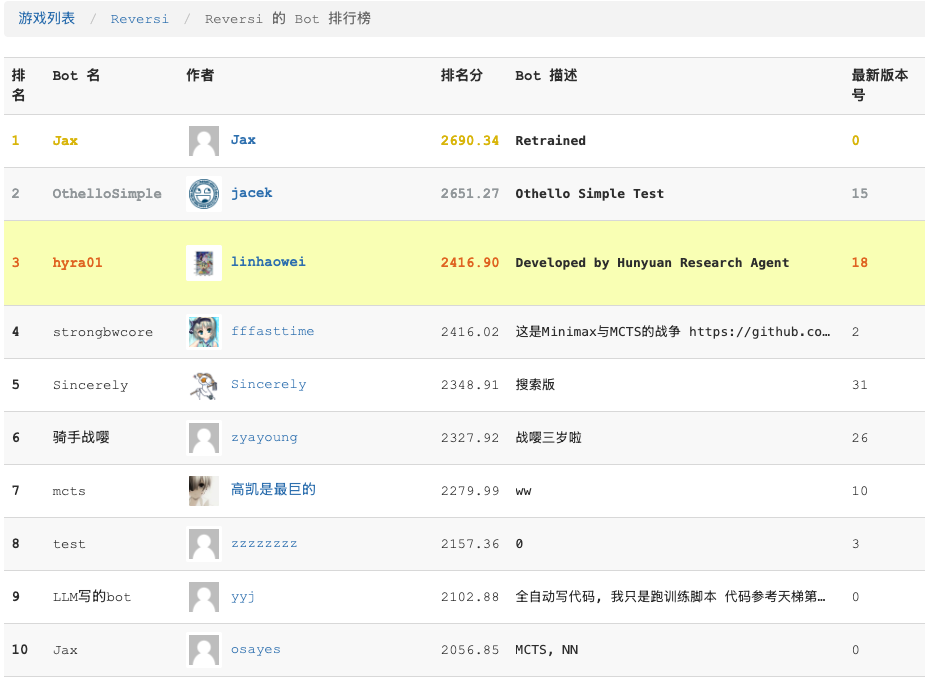Open the 游戏列表 breadcrumb link

pos(47,18)
